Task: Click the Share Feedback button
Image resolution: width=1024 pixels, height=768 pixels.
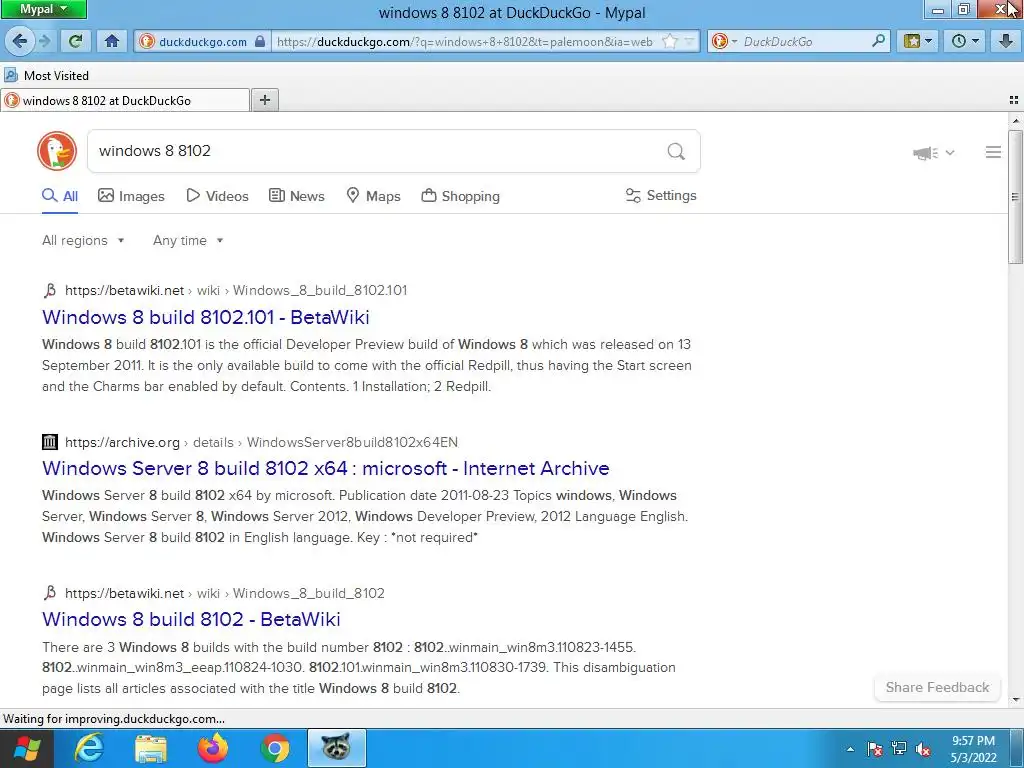Action: pos(937,688)
